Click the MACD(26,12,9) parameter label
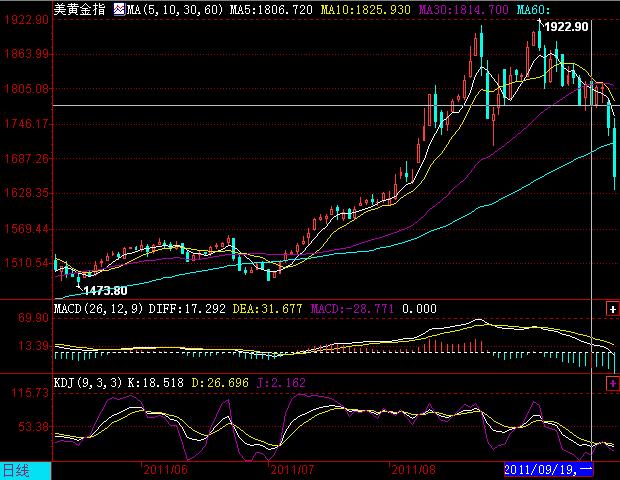 (x=98, y=308)
